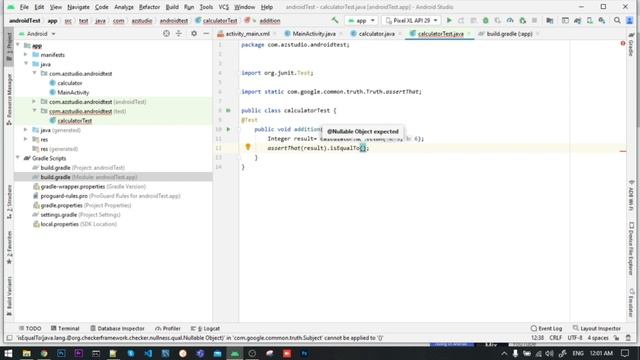
Task: Select MainActivity in project tree
Action: tap(73, 92)
